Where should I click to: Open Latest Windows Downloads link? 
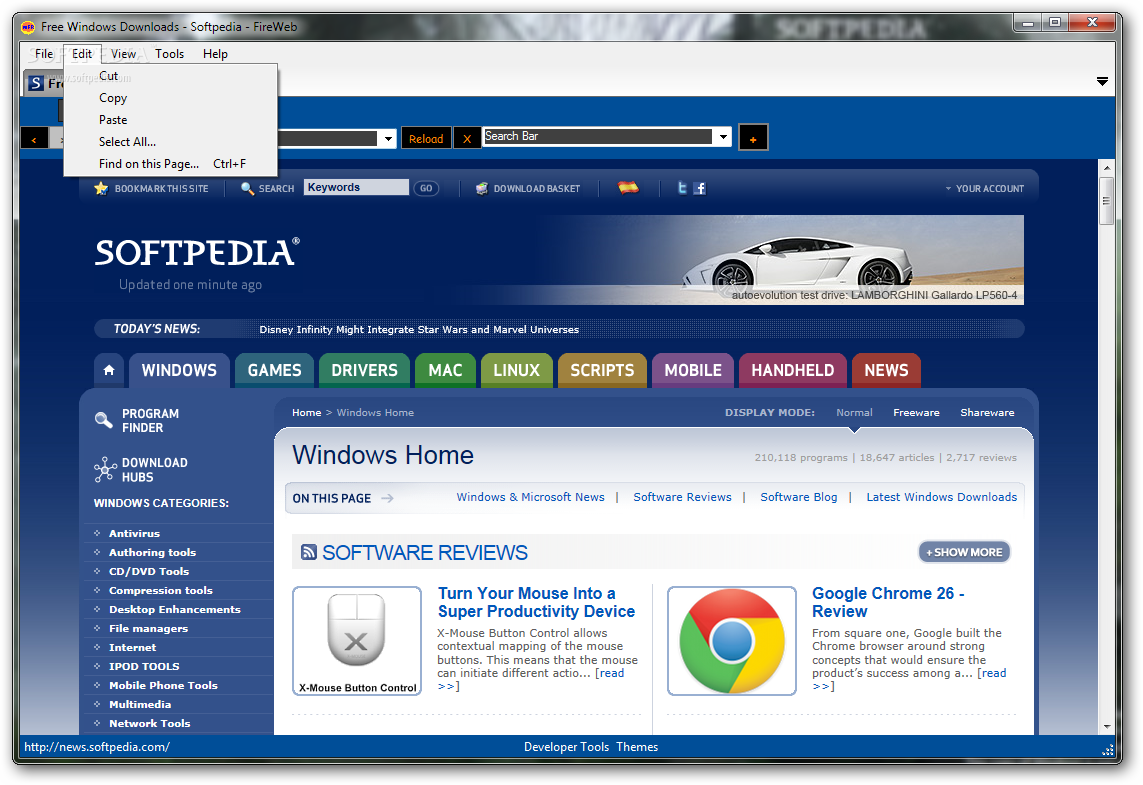[x=942, y=497]
